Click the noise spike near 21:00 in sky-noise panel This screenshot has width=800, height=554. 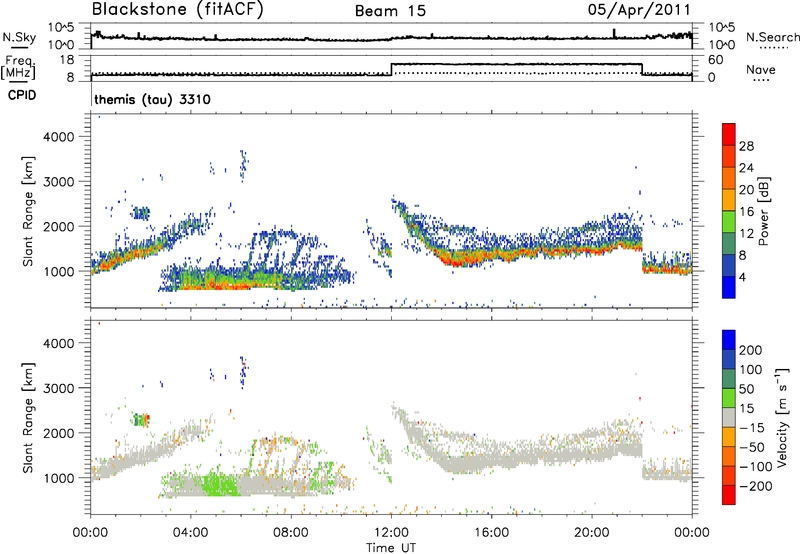pos(614,33)
